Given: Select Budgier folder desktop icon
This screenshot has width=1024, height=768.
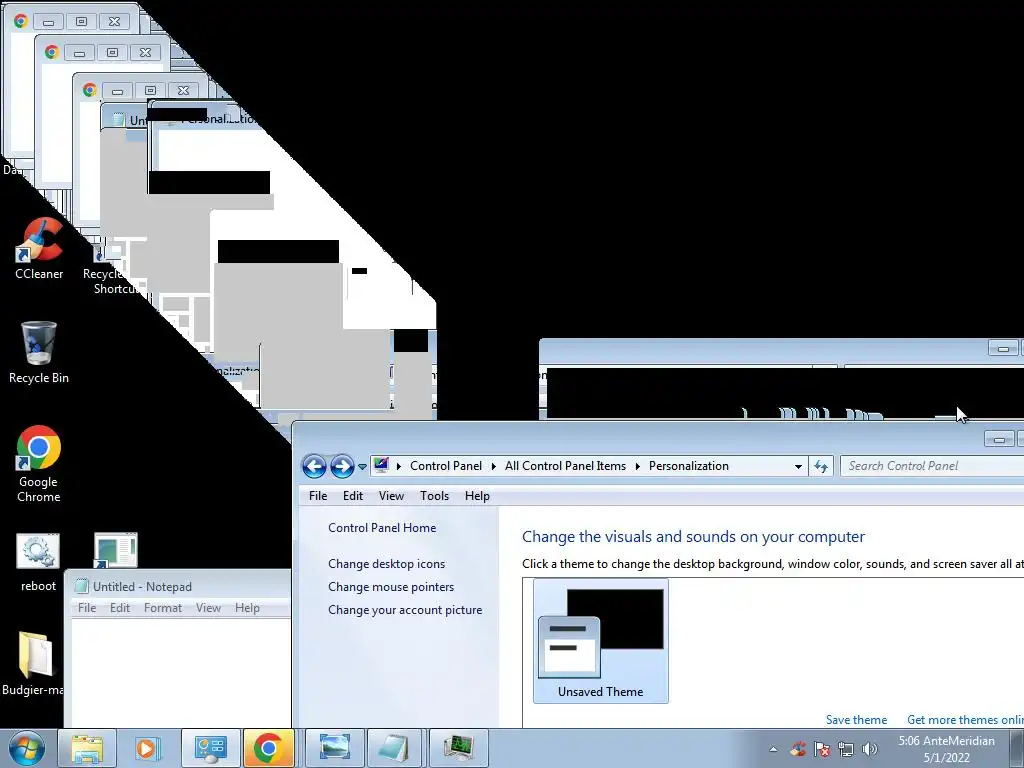Looking at the screenshot, I should [x=33, y=664].
